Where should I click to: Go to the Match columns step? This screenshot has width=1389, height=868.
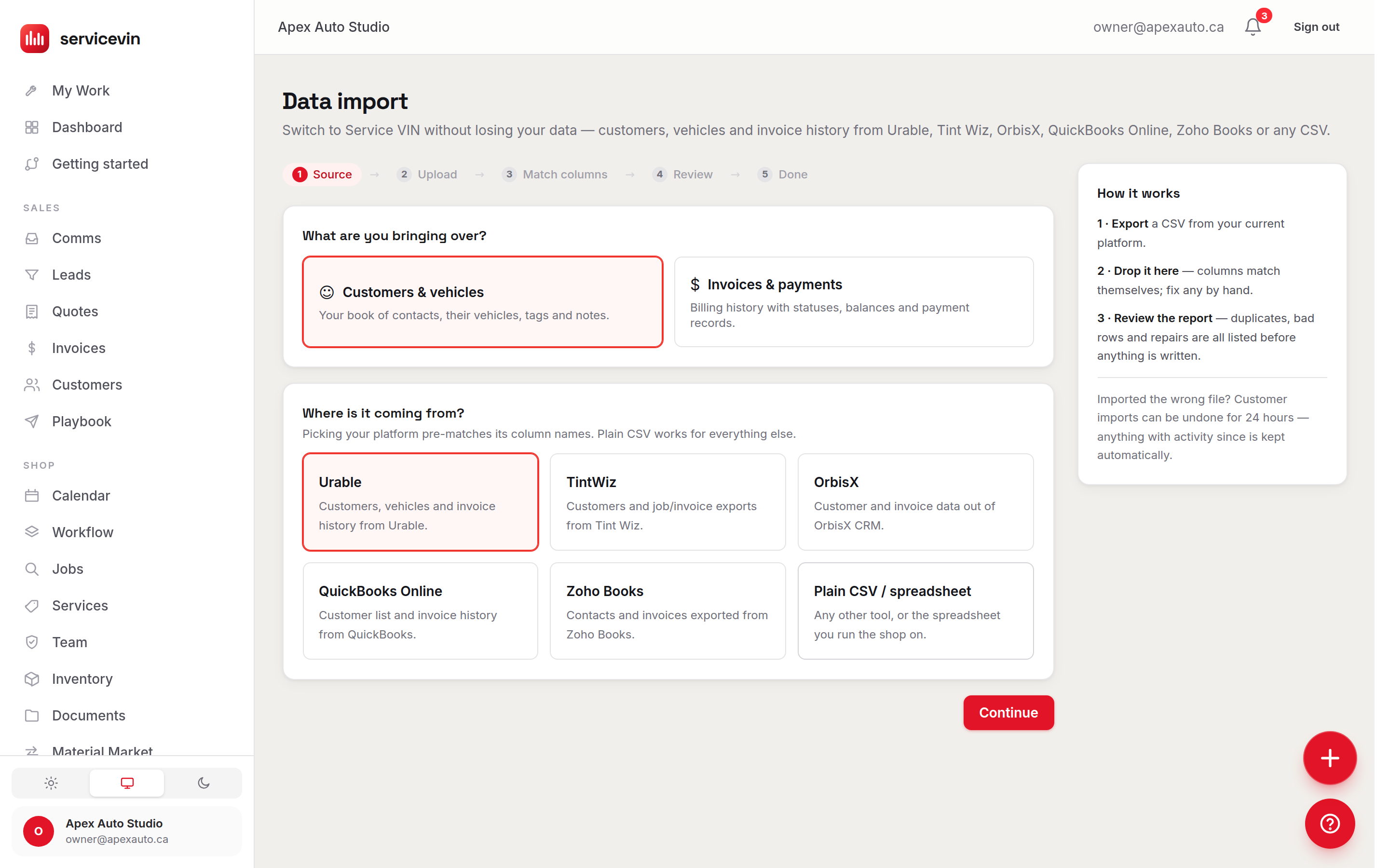tap(555, 175)
